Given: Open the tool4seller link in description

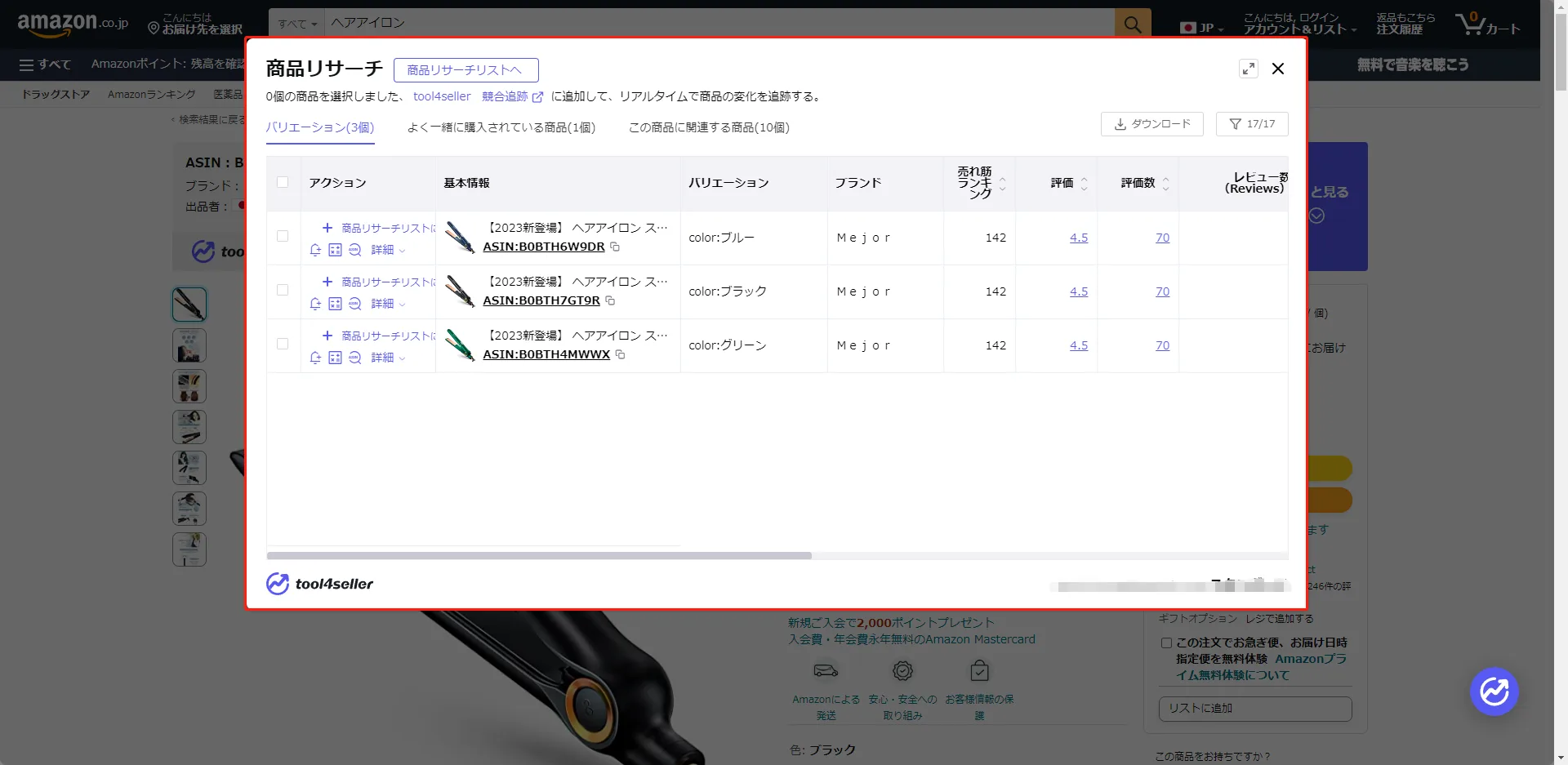Looking at the screenshot, I should coord(442,96).
